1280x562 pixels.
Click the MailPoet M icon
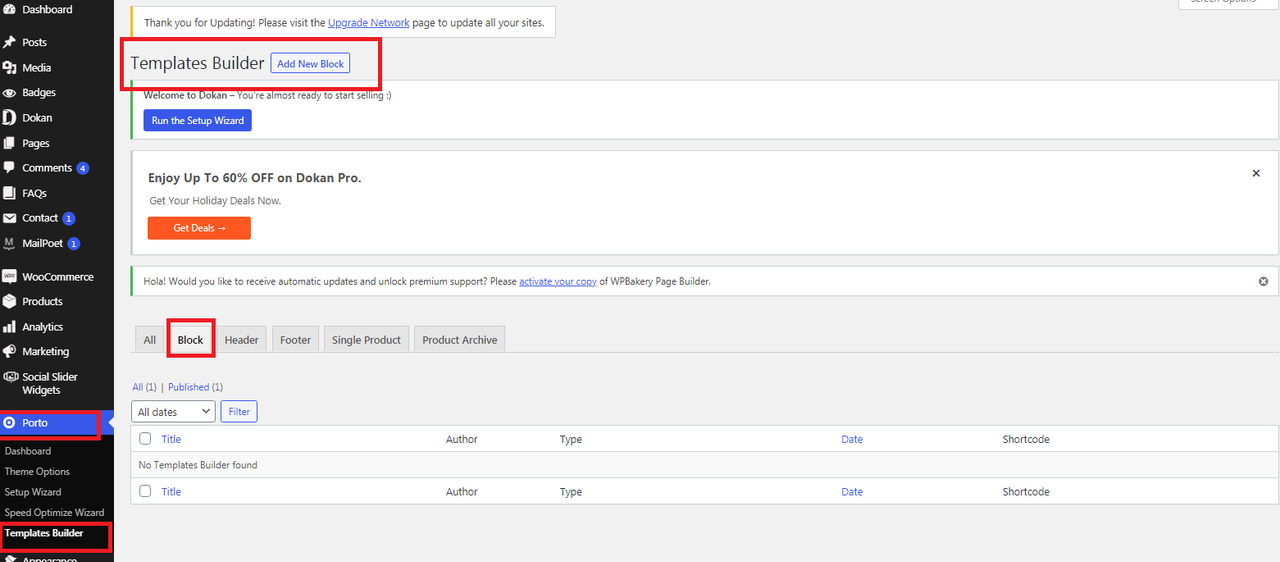(9, 243)
